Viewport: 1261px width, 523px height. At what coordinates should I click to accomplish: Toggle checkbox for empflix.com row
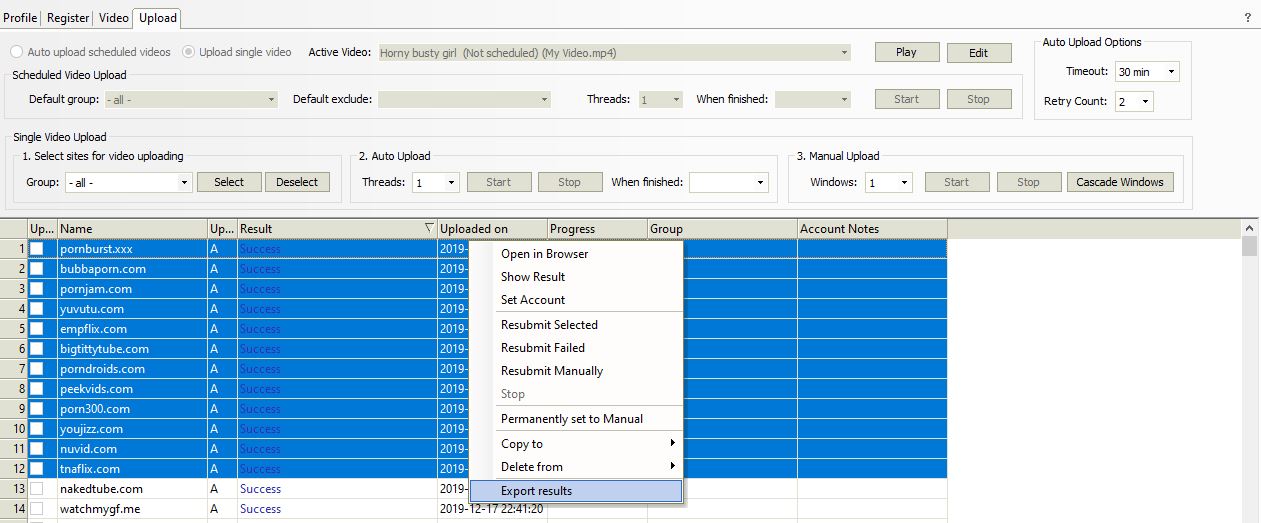[37, 329]
